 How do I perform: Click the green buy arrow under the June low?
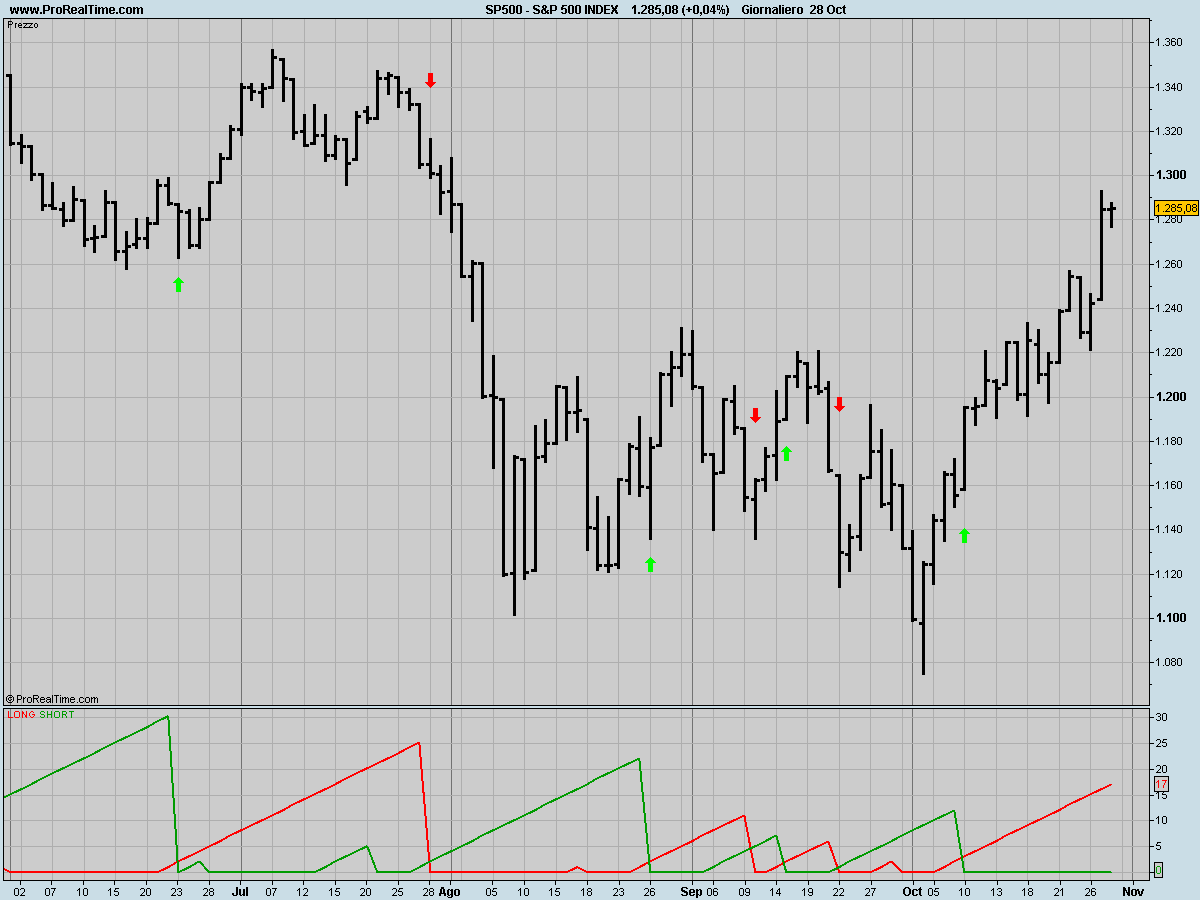[x=179, y=285]
